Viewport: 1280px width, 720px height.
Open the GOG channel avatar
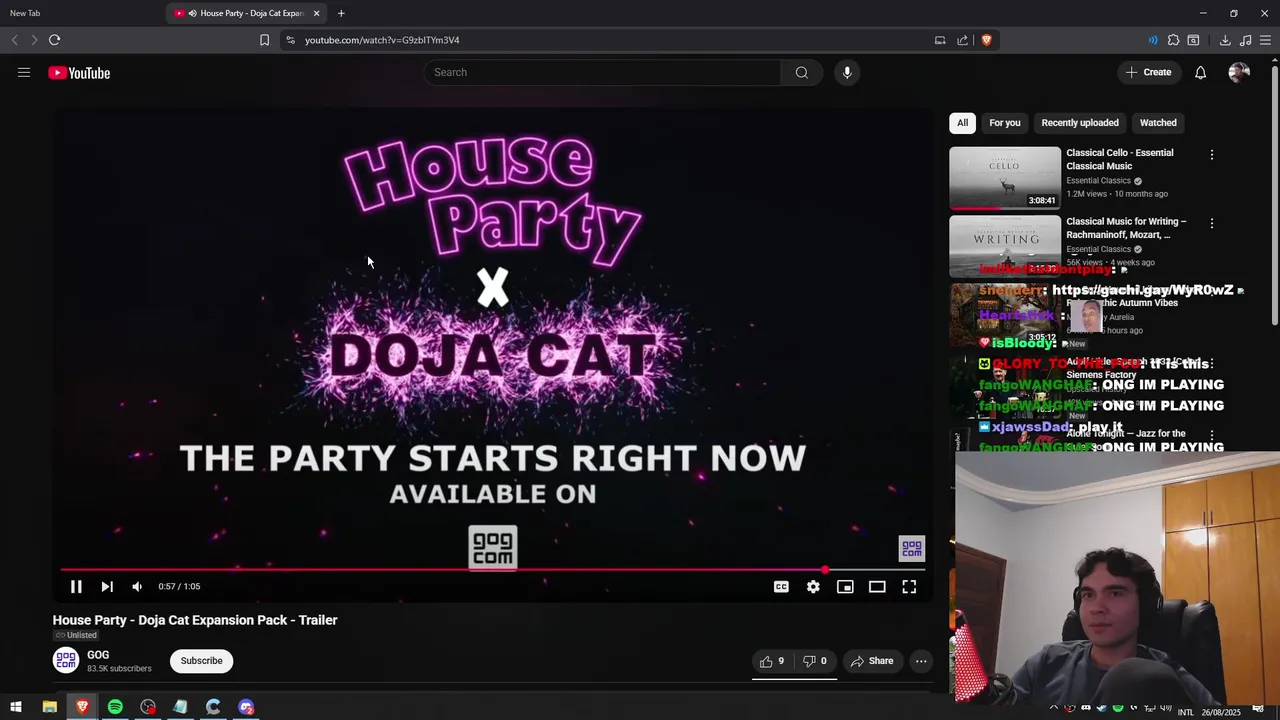click(x=66, y=660)
